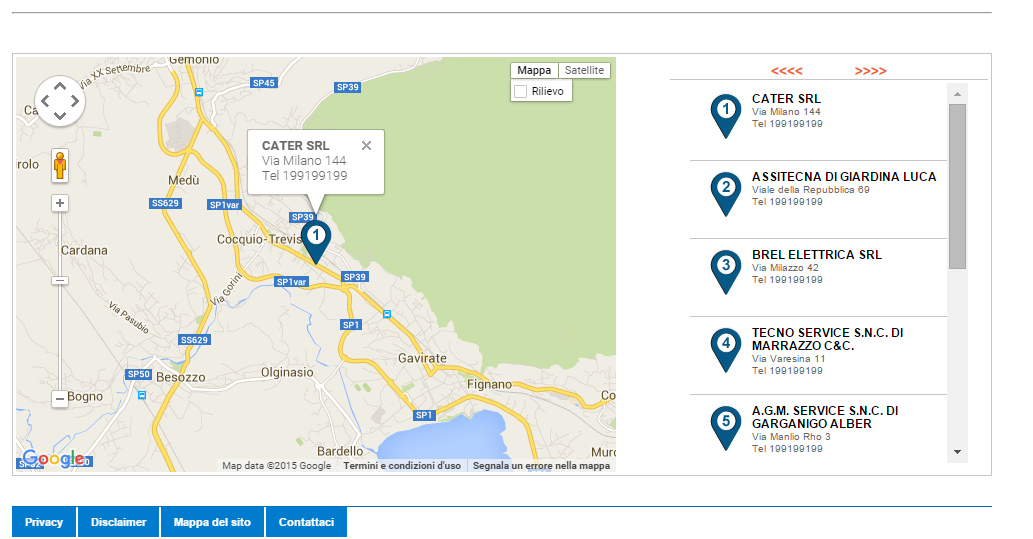Click map zoom in plus button
The width and height of the screenshot is (1033, 539).
60,203
